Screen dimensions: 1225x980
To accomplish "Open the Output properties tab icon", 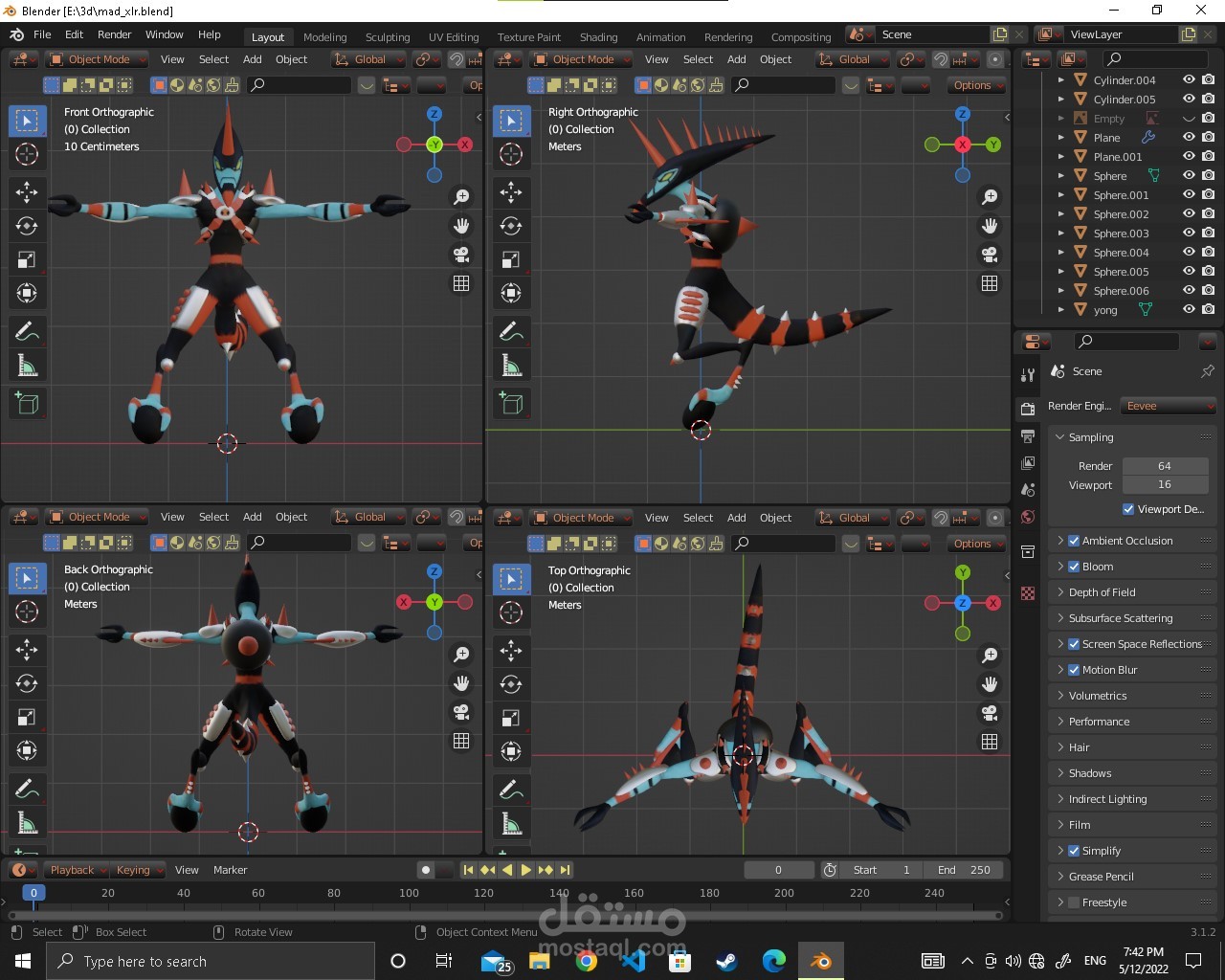I will coord(1028,436).
